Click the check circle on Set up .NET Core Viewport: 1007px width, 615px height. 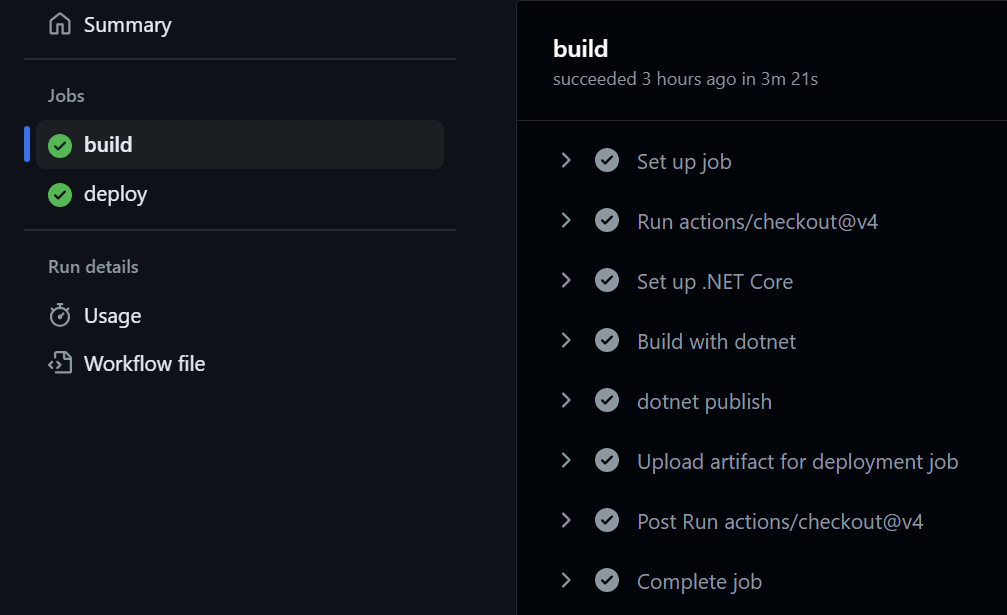[607, 280]
